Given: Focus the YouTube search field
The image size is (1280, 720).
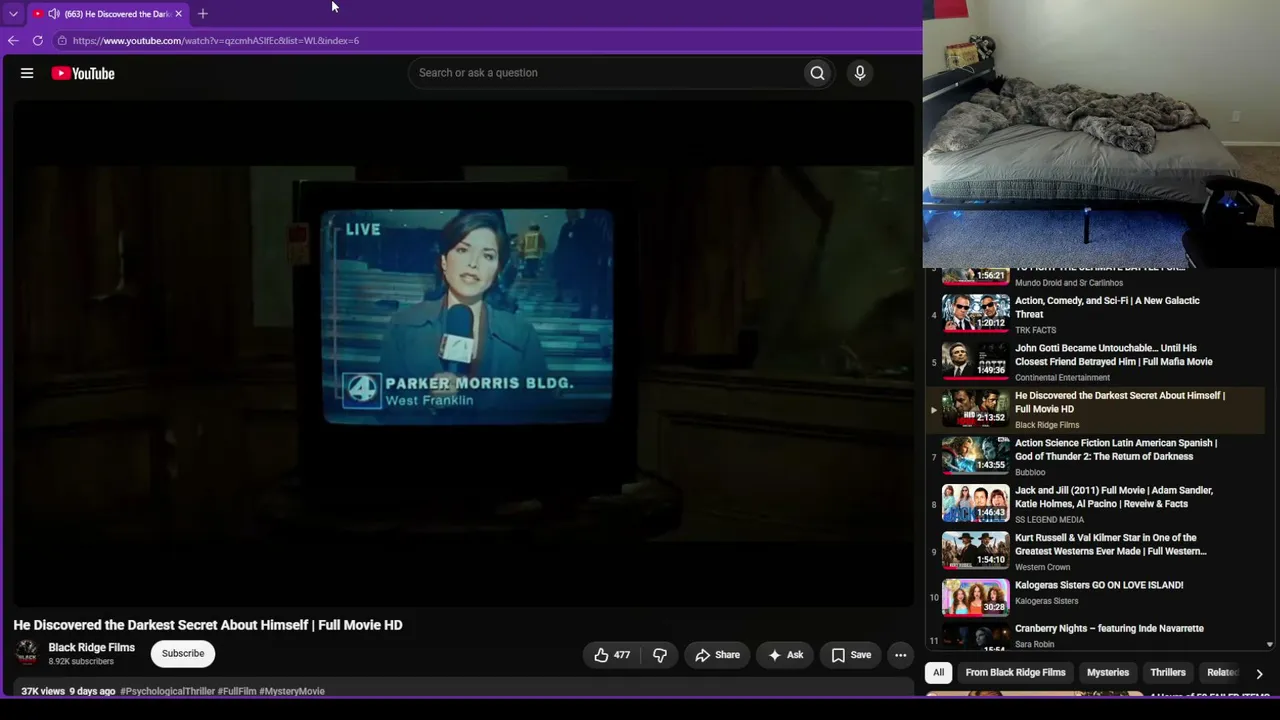Looking at the screenshot, I should tap(605, 73).
